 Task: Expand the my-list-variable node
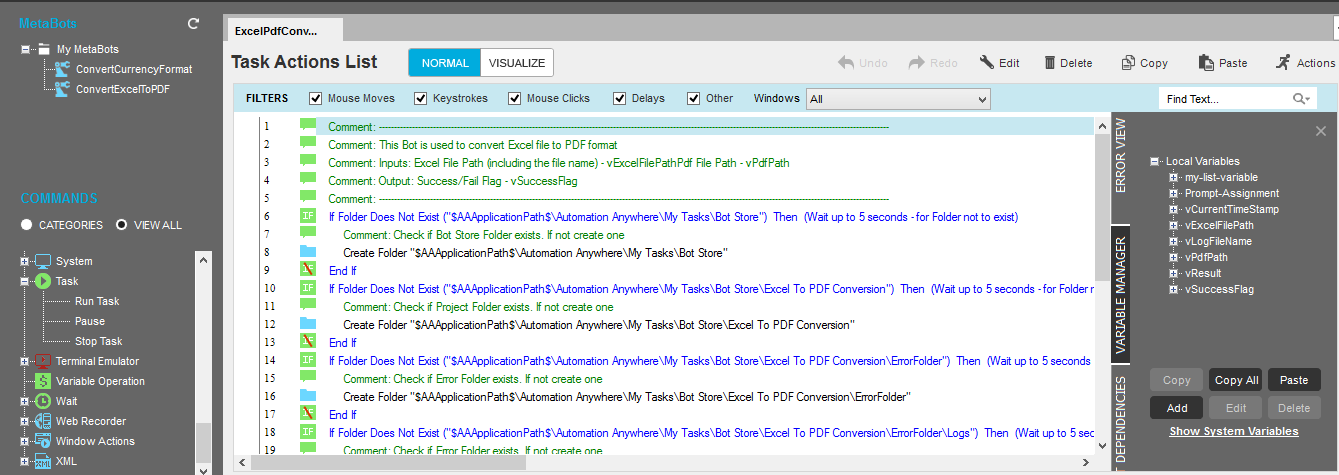pyautogui.click(x=1173, y=177)
